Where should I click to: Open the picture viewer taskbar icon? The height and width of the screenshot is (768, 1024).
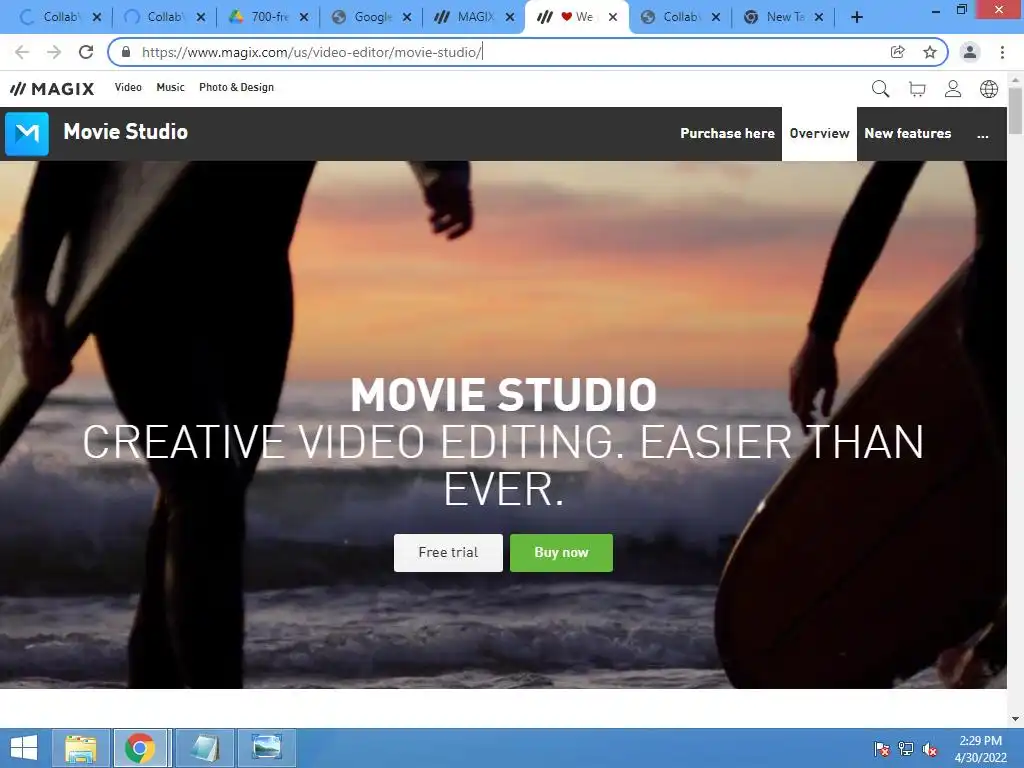(x=267, y=748)
